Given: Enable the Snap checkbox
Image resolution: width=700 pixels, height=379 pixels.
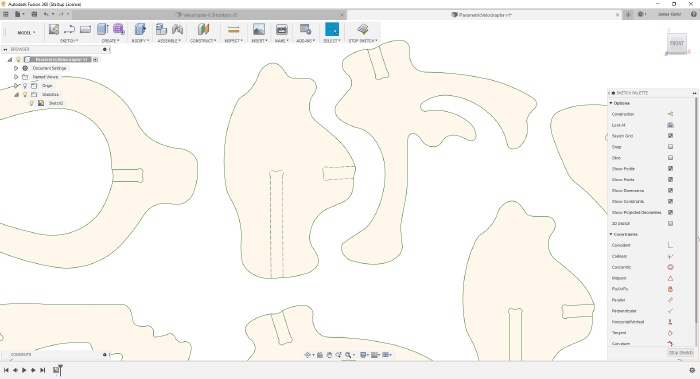Looking at the screenshot, I should (x=670, y=147).
